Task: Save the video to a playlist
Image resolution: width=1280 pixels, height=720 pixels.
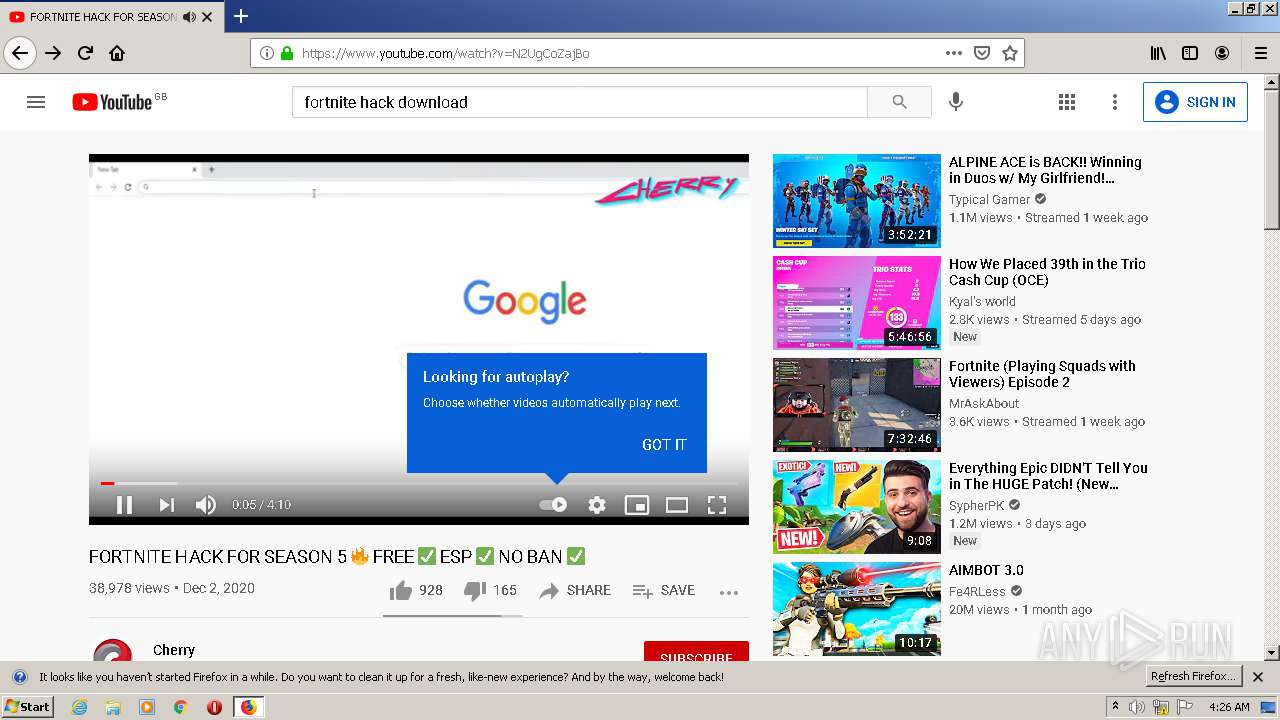Action: coord(664,590)
